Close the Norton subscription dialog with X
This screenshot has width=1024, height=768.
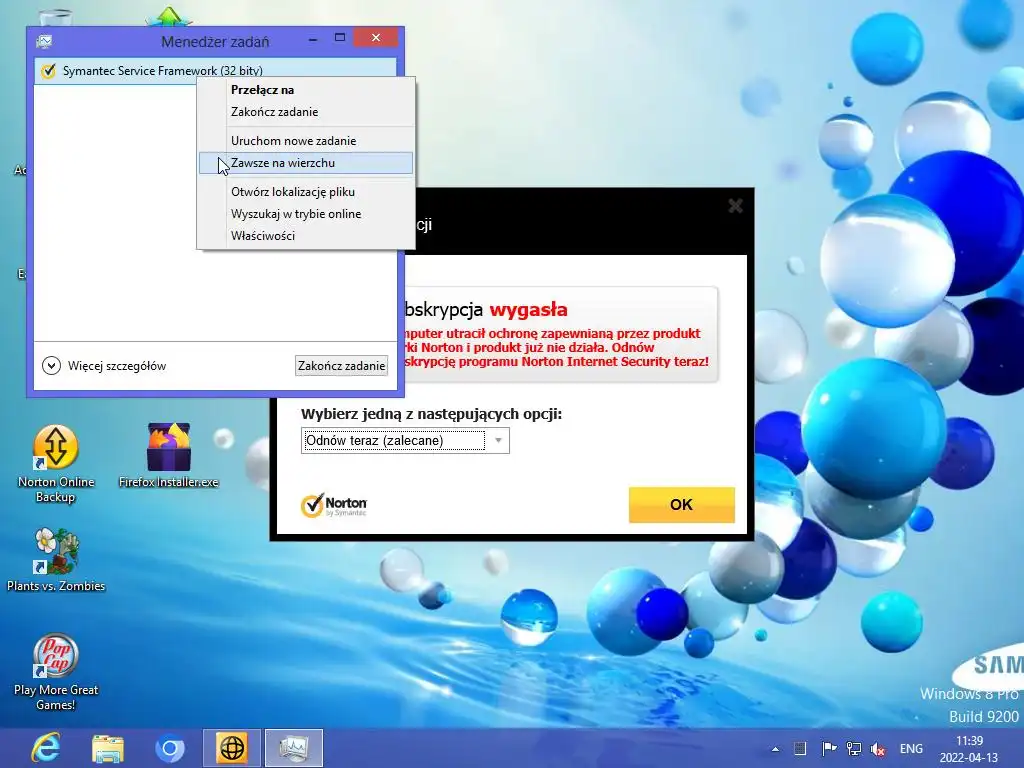[735, 206]
